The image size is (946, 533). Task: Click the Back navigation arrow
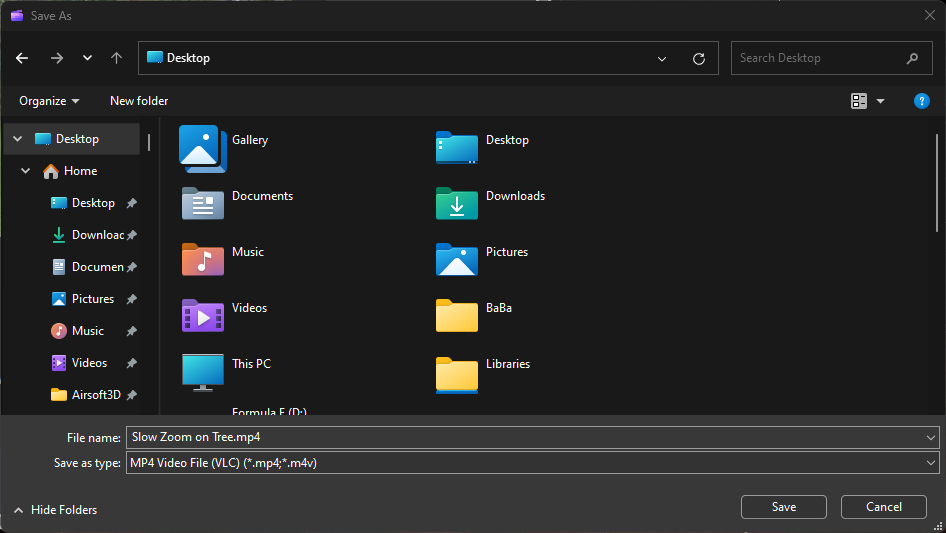[22, 58]
